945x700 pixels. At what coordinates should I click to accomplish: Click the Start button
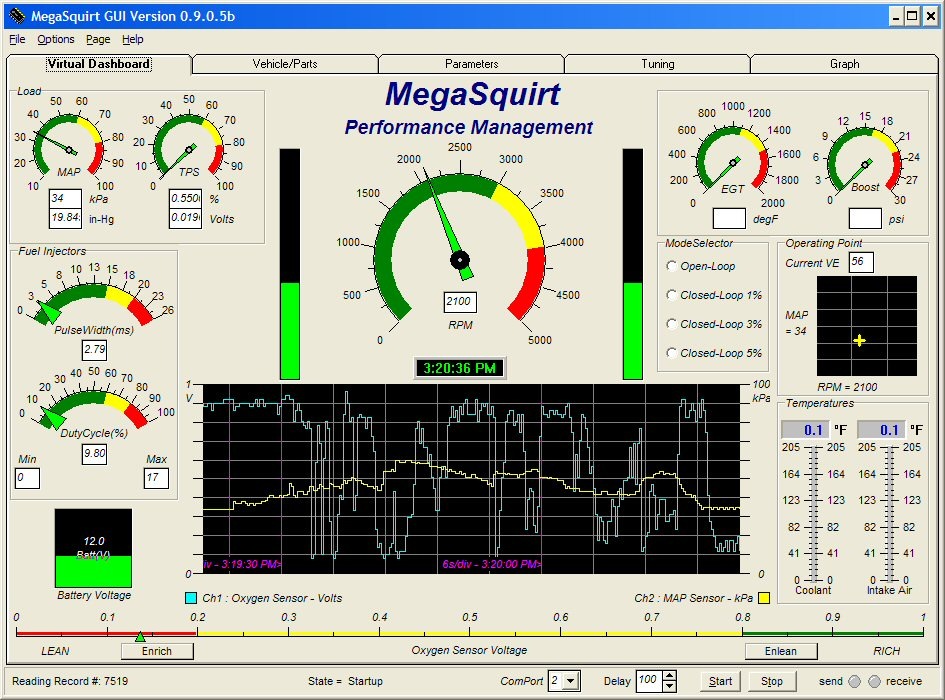pos(720,681)
